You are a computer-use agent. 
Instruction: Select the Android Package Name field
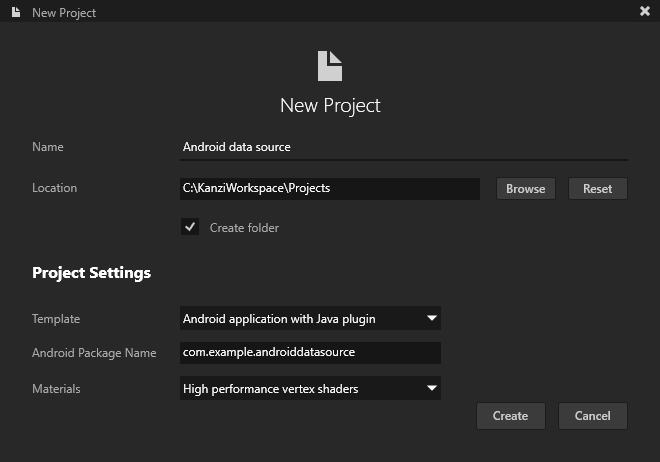[x=310, y=352]
